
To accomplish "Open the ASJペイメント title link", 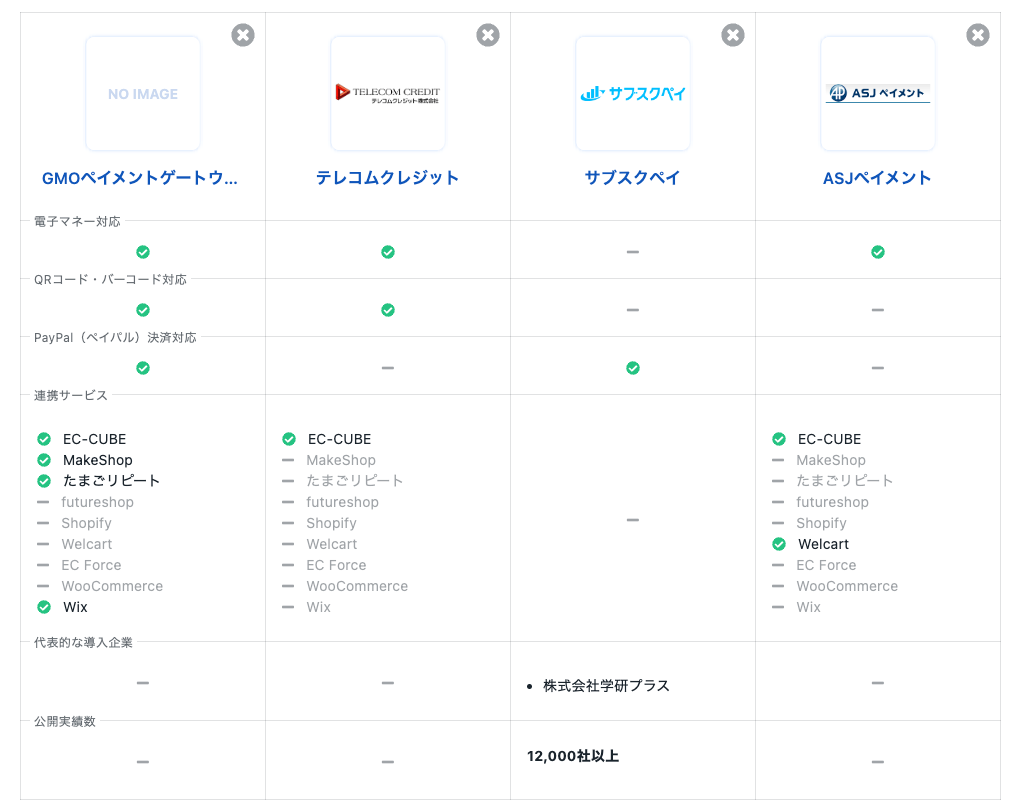I will (877, 178).
